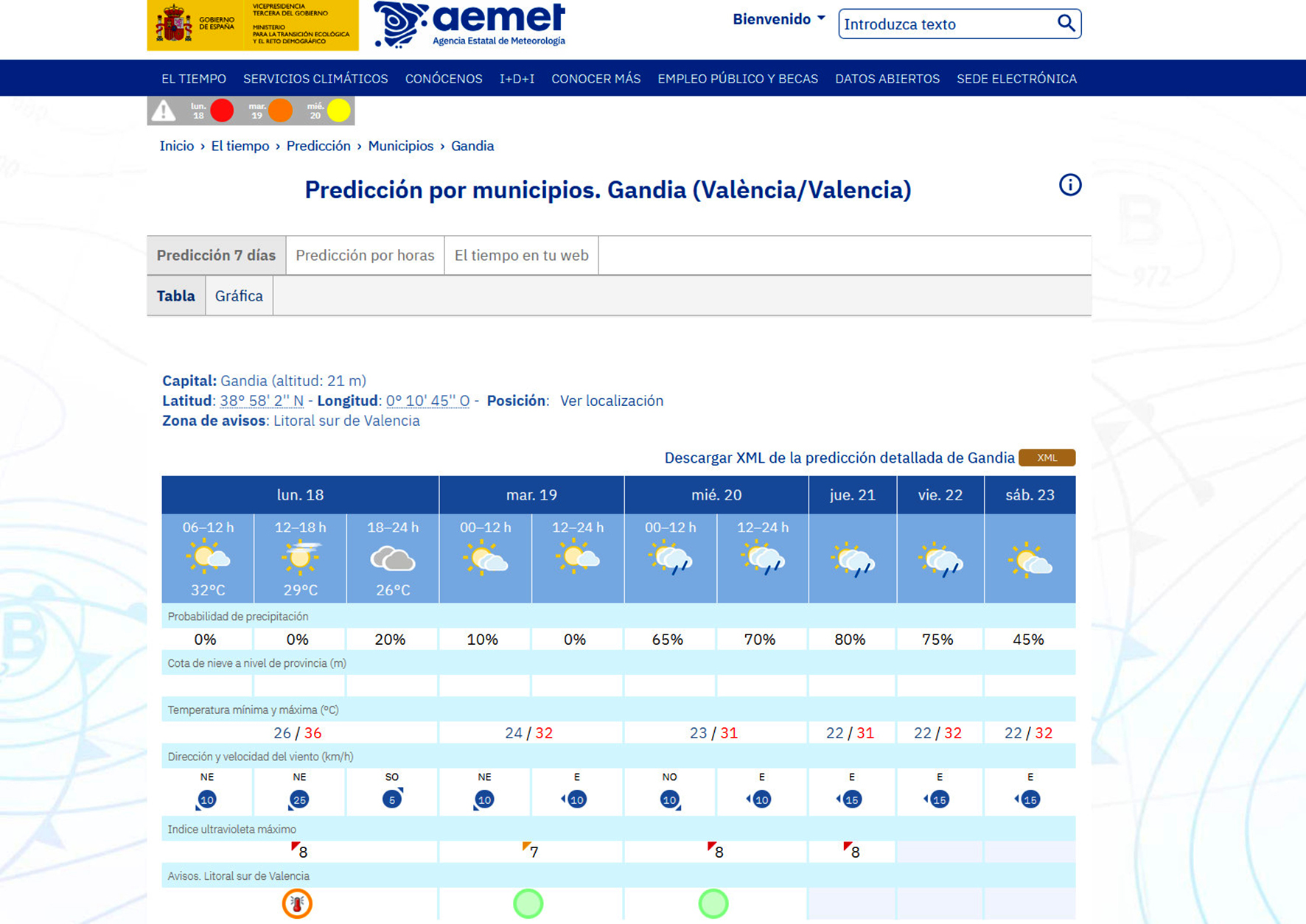Click Descargar XML de la predicción link

click(x=839, y=458)
